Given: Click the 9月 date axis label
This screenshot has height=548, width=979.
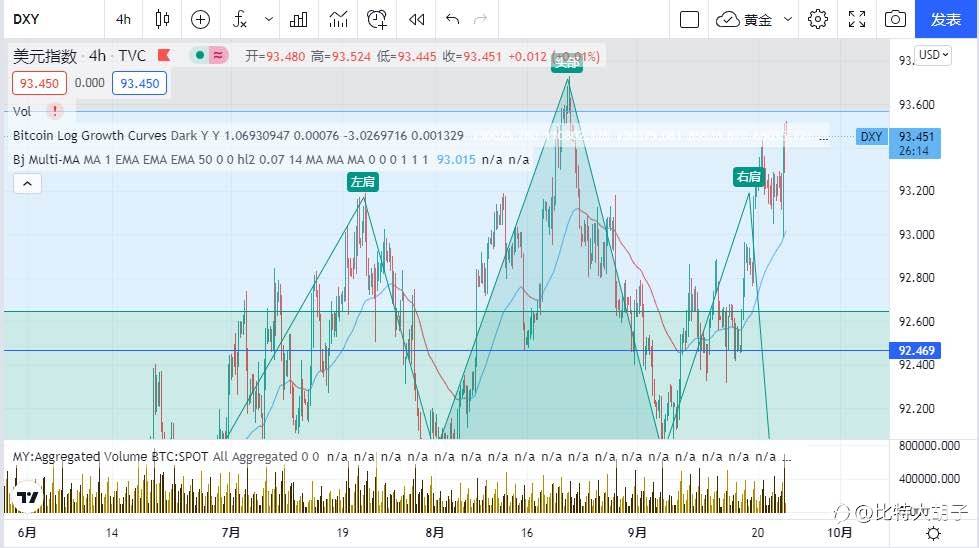Looking at the screenshot, I should (x=637, y=532).
